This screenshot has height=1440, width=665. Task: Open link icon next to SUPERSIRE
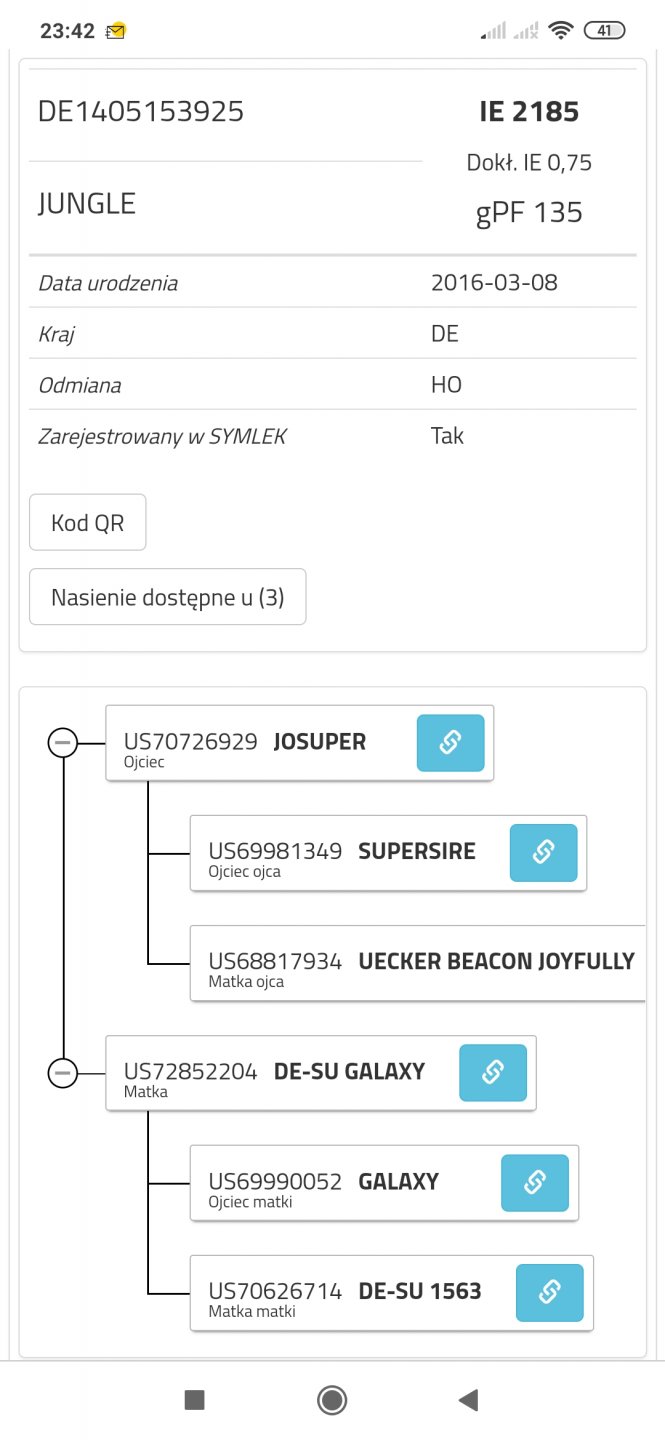coord(543,853)
